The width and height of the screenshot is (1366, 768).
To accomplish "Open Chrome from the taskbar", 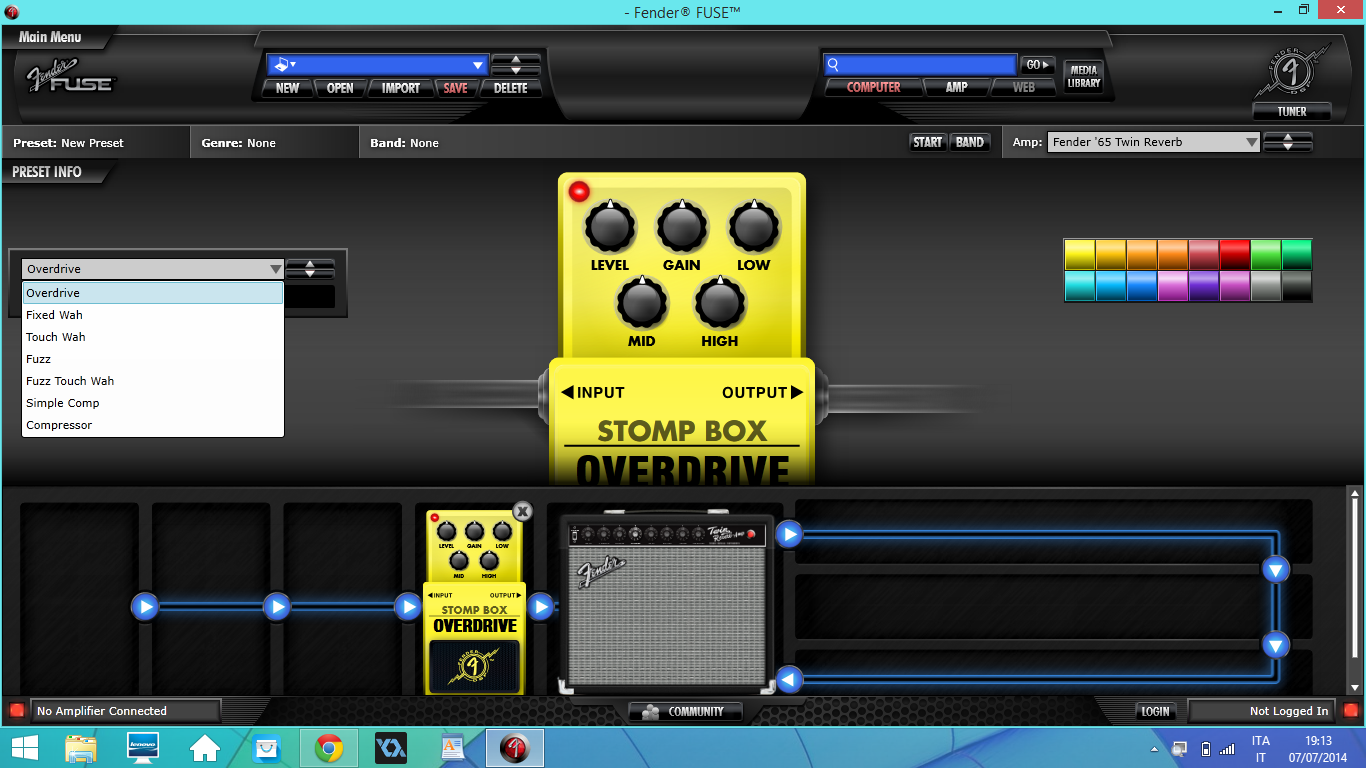I will [x=329, y=748].
